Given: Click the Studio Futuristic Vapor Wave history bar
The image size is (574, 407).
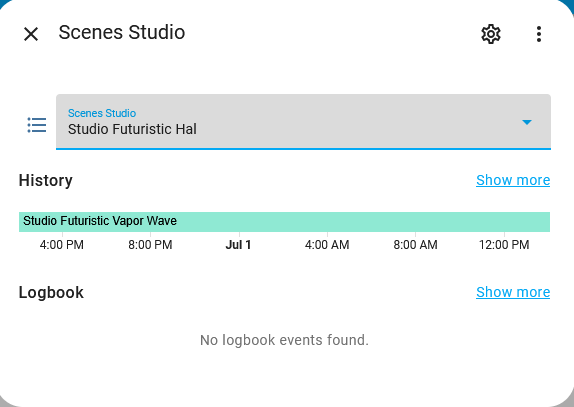Looking at the screenshot, I should pos(284,222).
